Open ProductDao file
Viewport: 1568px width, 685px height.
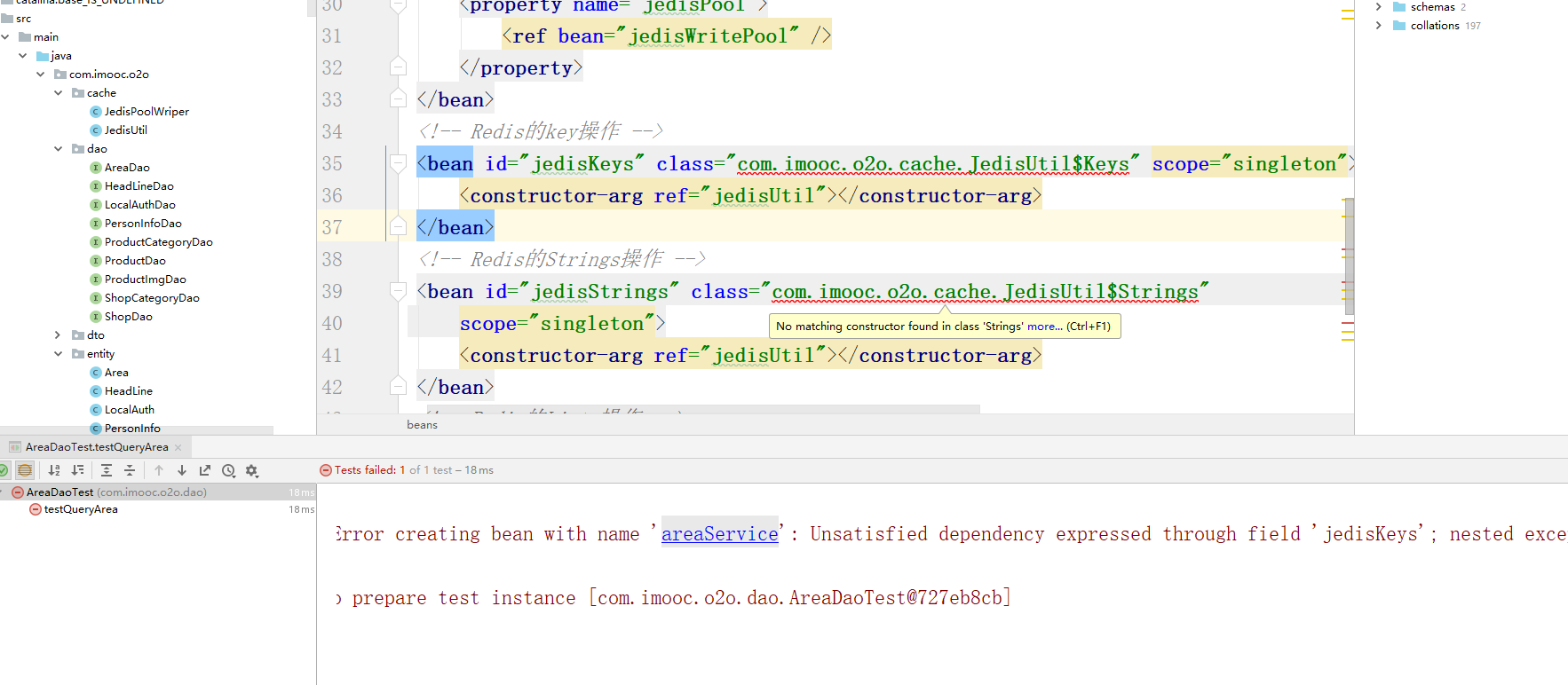[135, 261]
